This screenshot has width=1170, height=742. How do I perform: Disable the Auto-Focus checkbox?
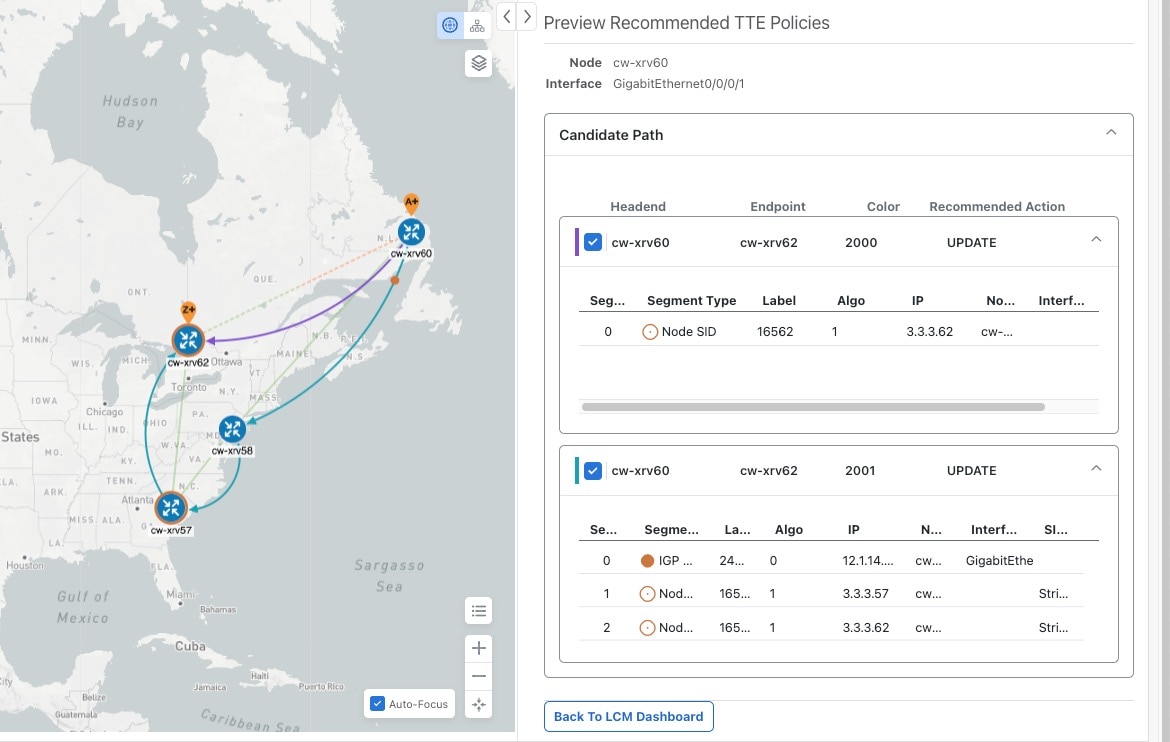(x=378, y=704)
